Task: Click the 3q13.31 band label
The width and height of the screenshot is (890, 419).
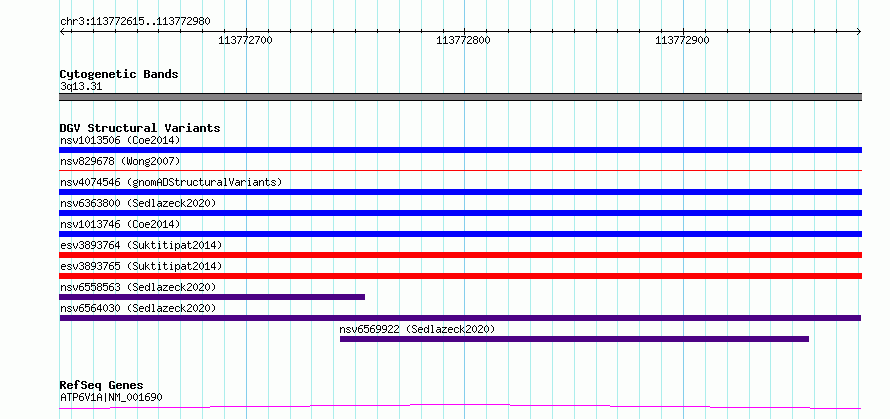Action: click(x=81, y=87)
